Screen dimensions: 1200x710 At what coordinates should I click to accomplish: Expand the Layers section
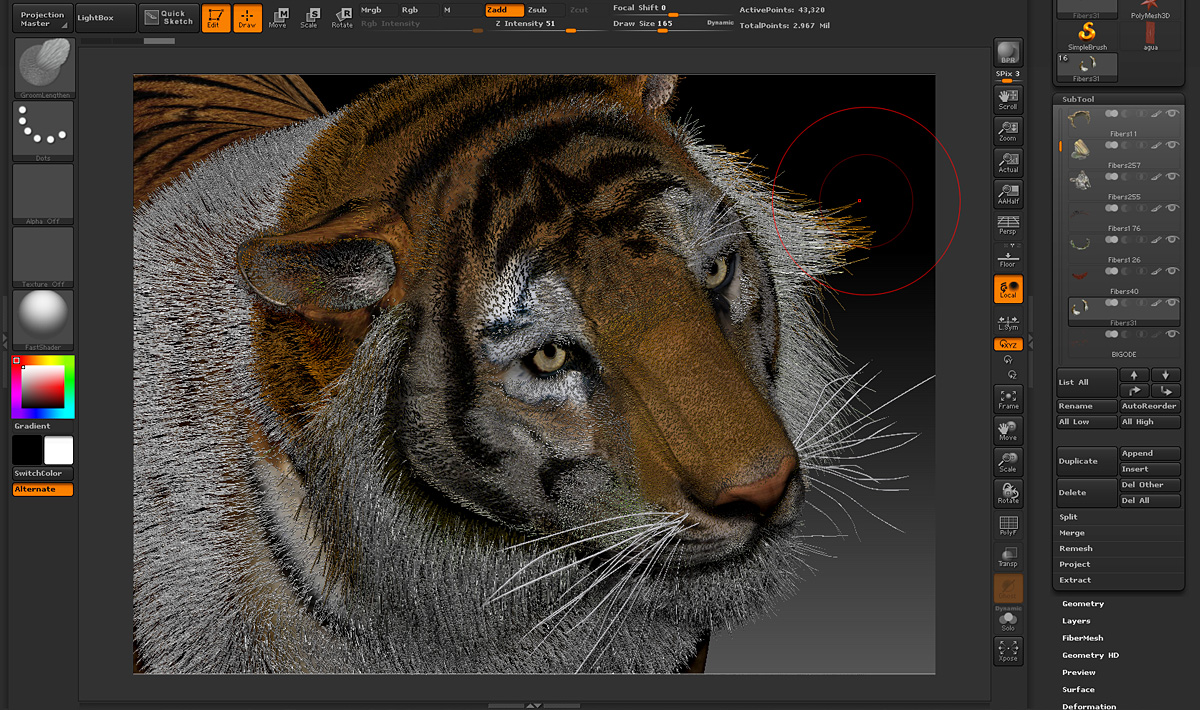1076,621
